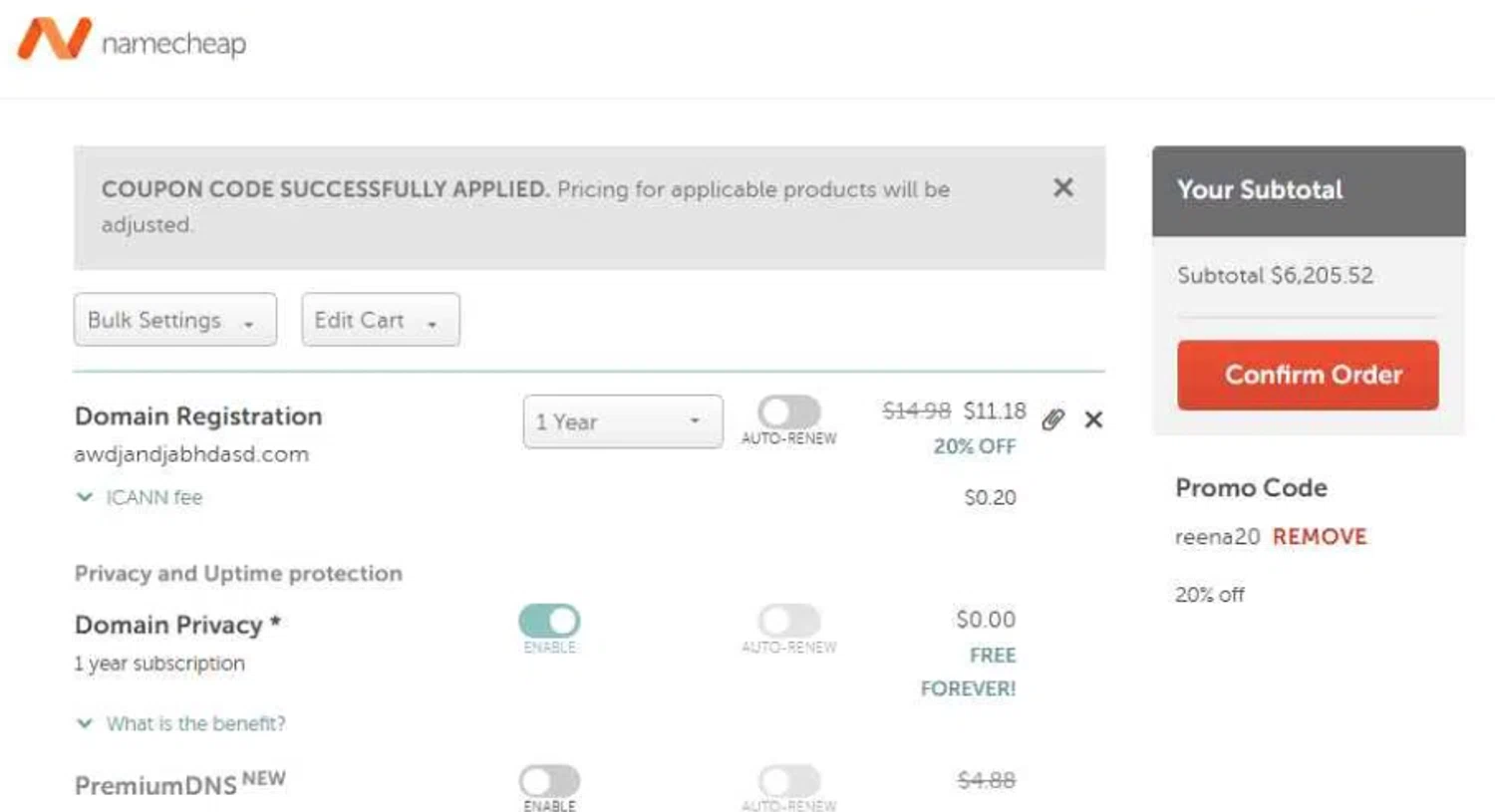
Task: Click the paperclip icon beside domain price
Action: click(1052, 419)
